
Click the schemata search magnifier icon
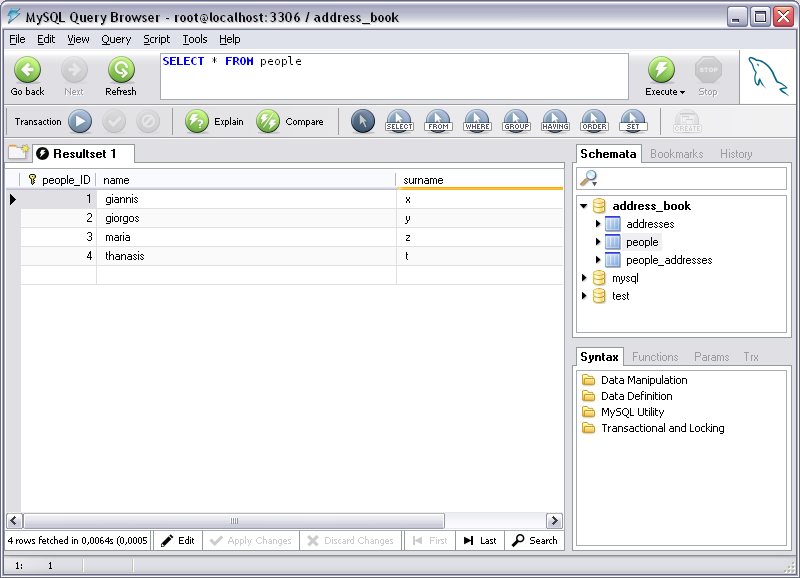pyautogui.click(x=589, y=178)
